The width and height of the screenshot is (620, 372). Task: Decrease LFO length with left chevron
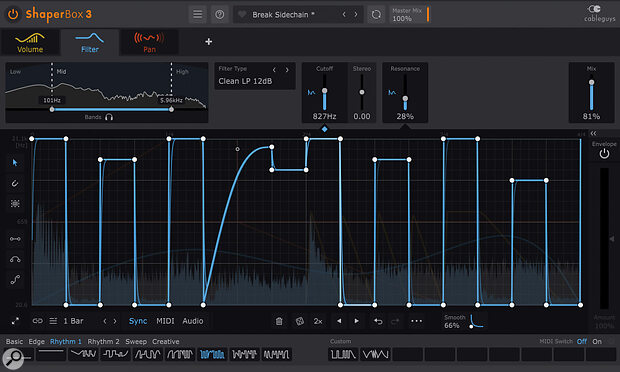click(105, 321)
